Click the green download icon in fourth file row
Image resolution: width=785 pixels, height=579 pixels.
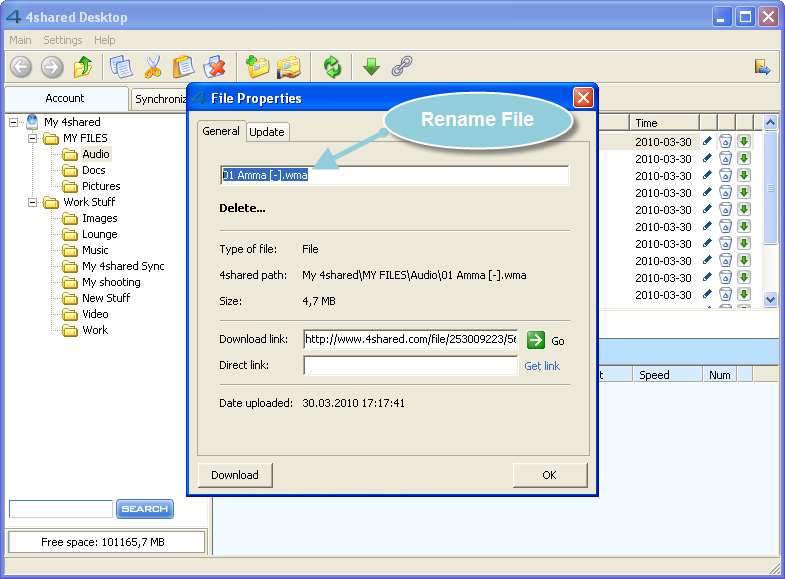pos(744,193)
